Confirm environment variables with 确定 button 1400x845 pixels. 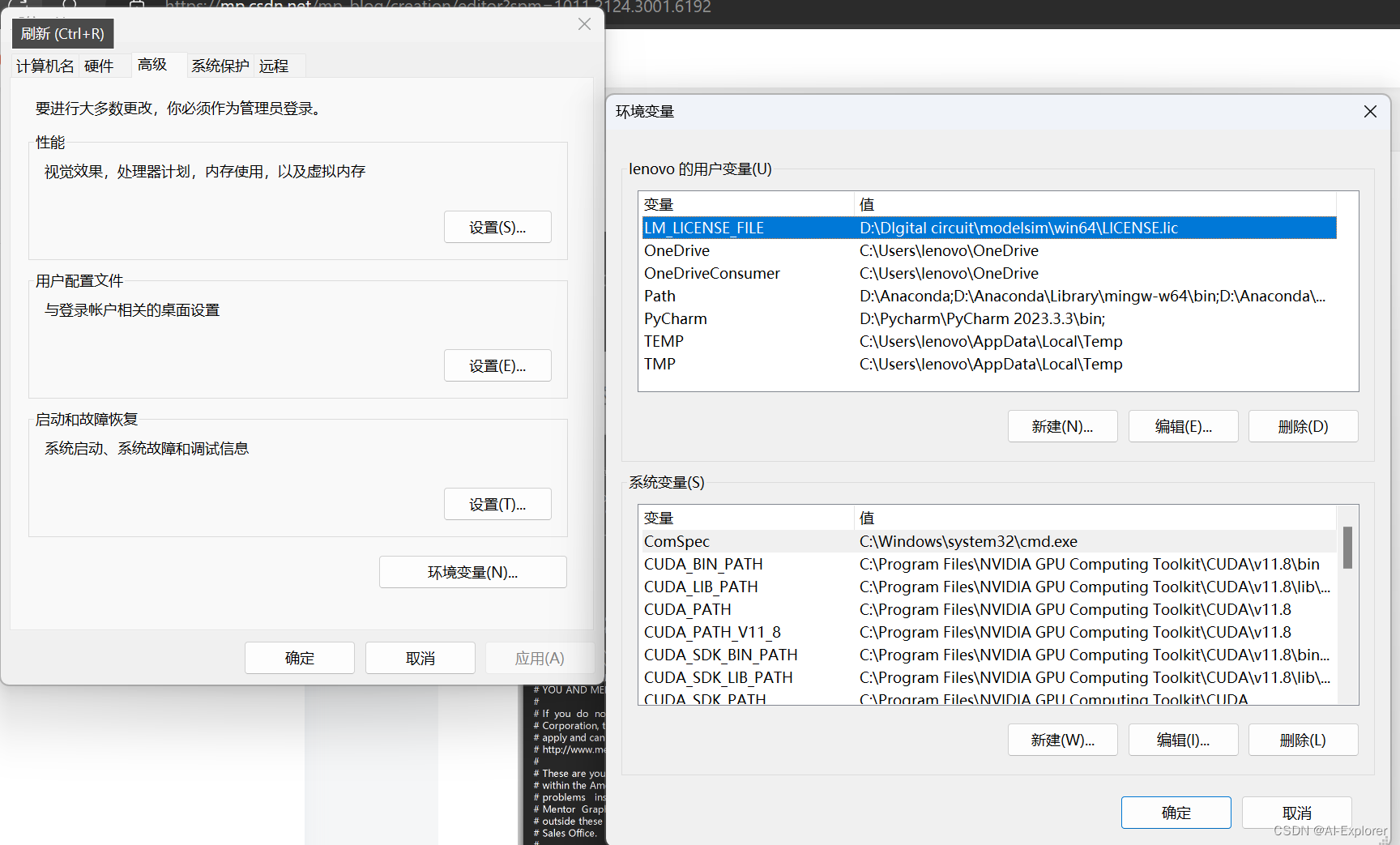point(1176,812)
